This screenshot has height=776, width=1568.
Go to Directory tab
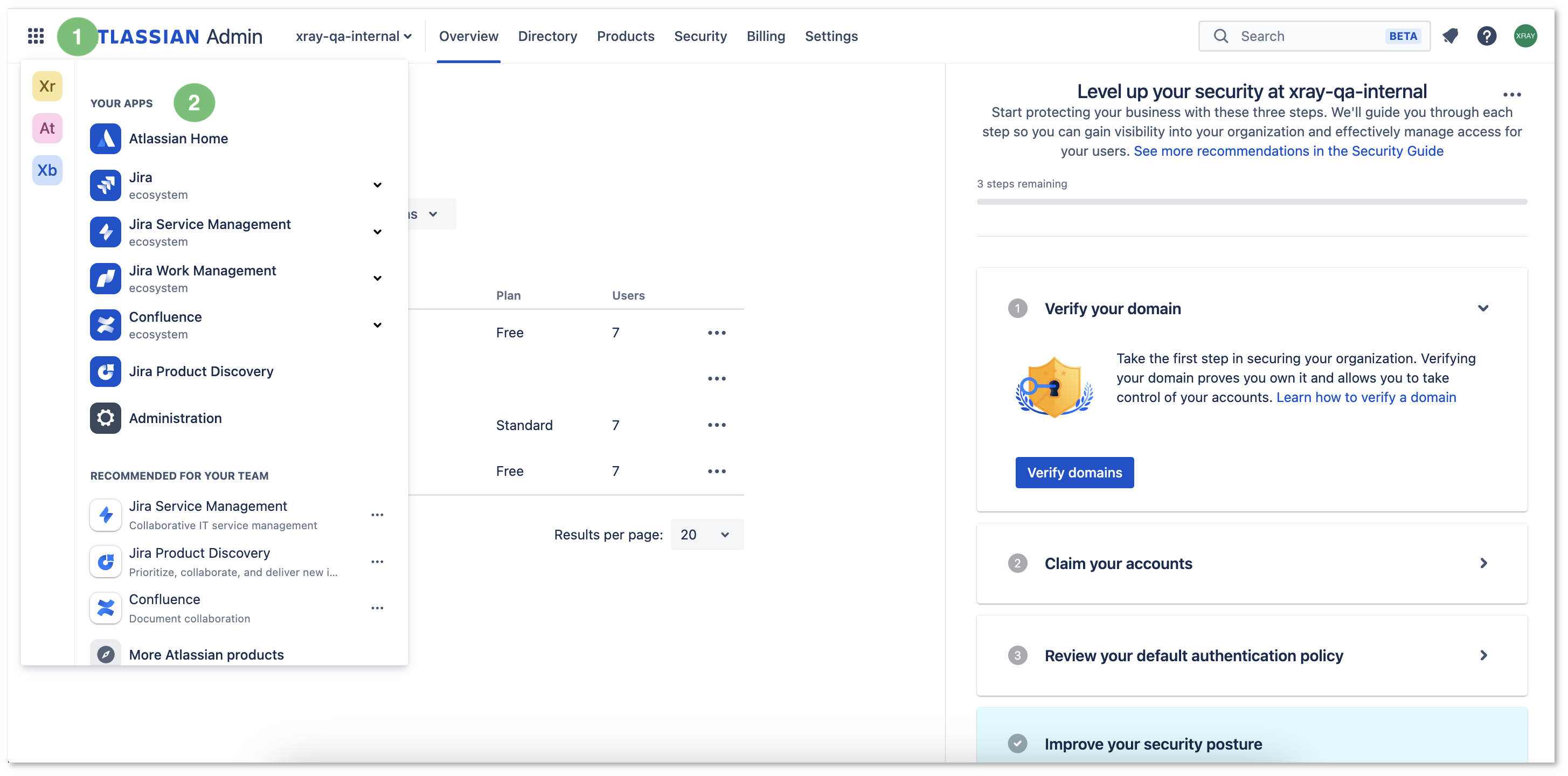547,36
